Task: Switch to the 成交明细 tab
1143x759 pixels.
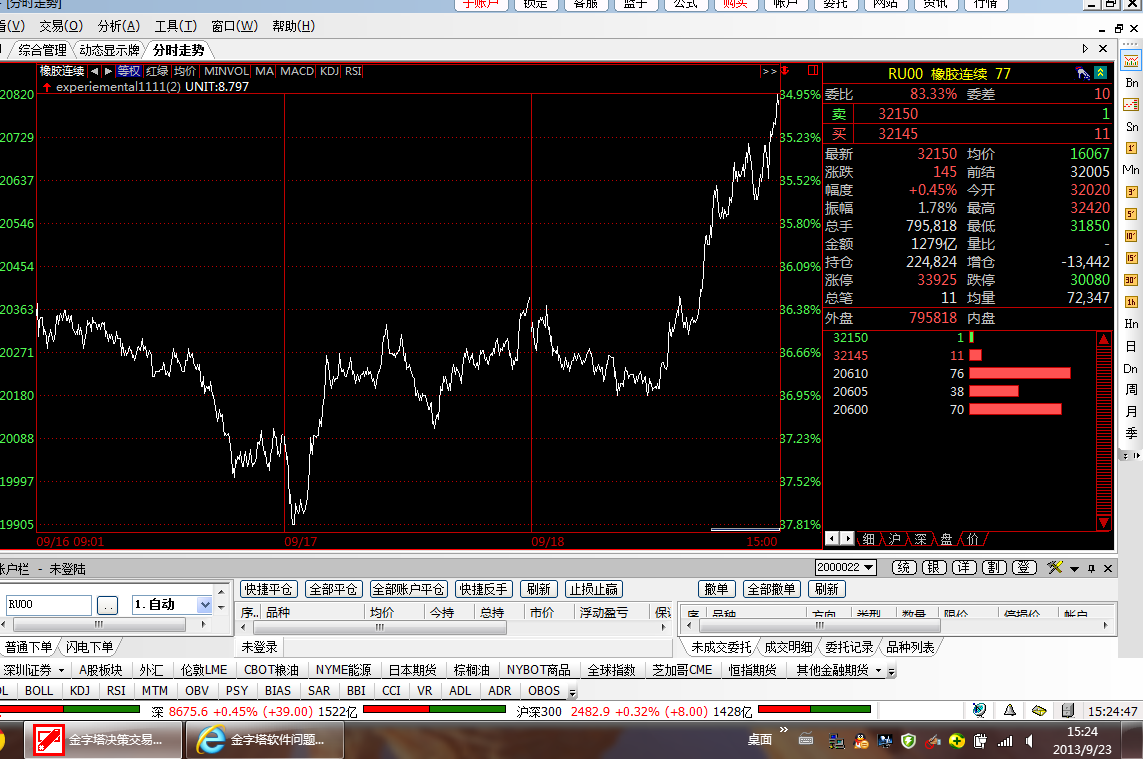Action: 788,647
